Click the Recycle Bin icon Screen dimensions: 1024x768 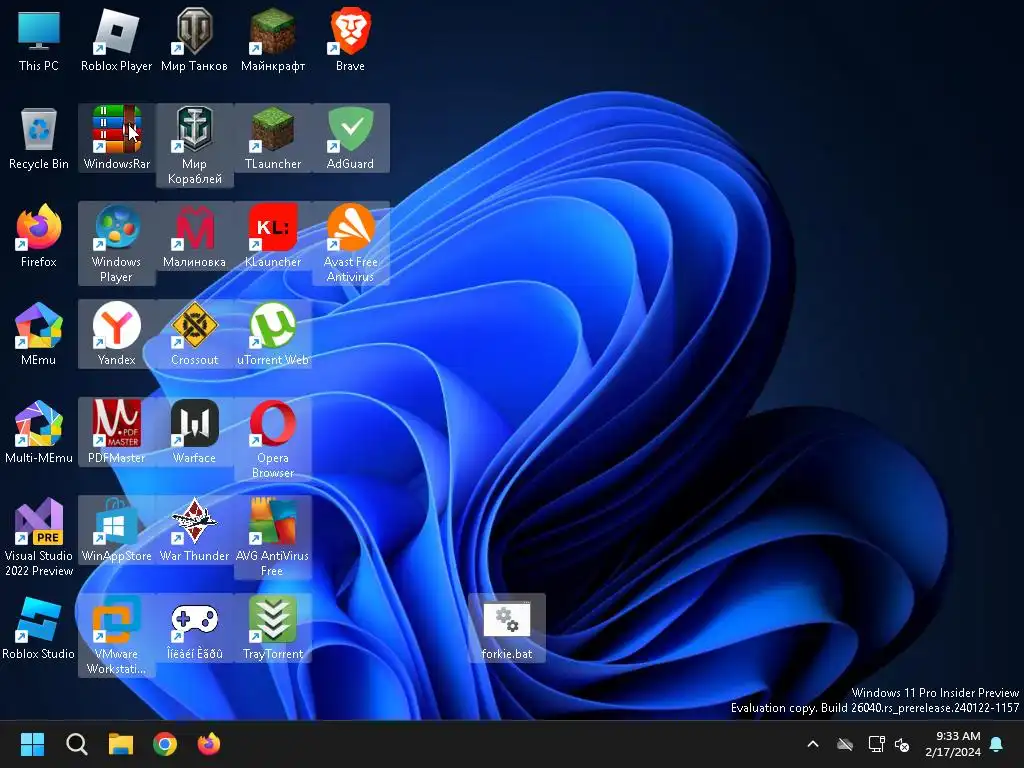click(39, 138)
